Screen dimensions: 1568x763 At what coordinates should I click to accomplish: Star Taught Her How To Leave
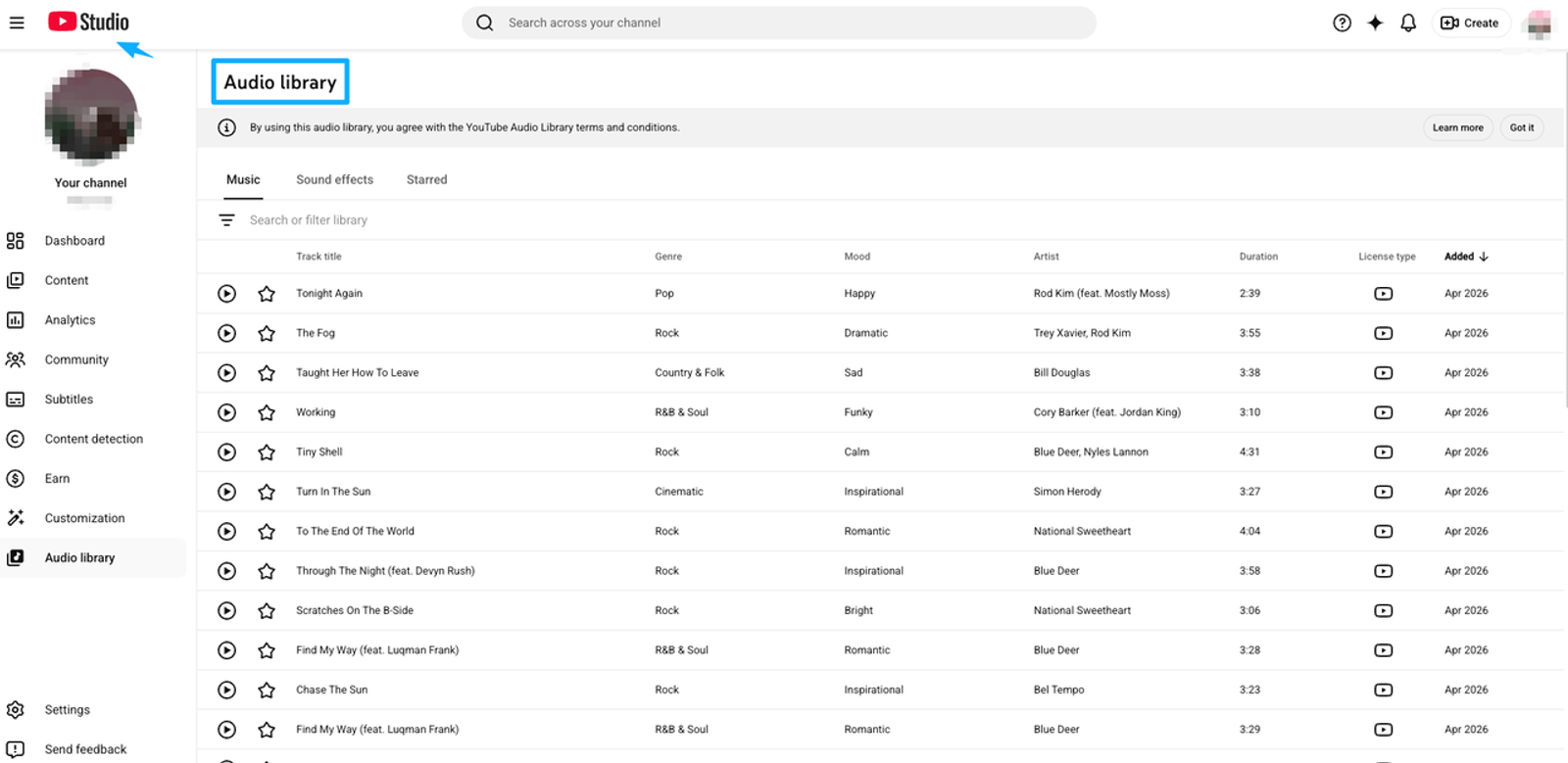(267, 373)
